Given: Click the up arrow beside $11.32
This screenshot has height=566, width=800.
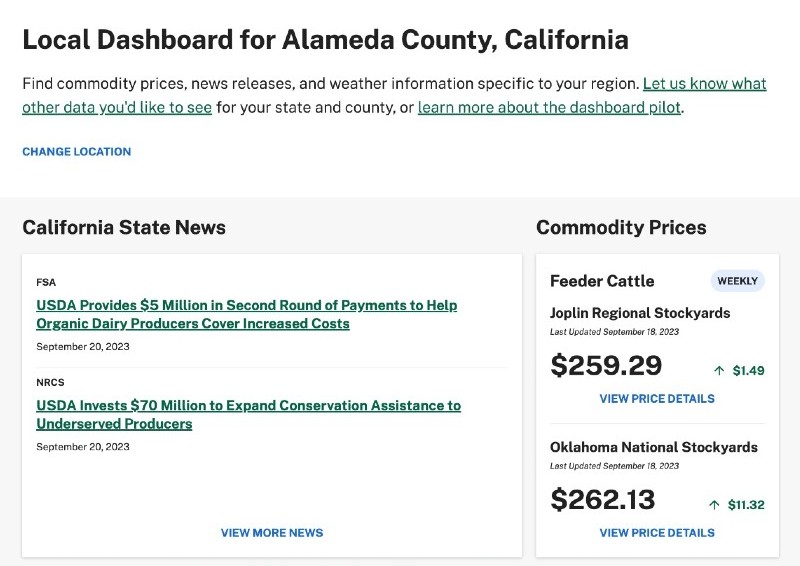Looking at the screenshot, I should [x=714, y=505].
